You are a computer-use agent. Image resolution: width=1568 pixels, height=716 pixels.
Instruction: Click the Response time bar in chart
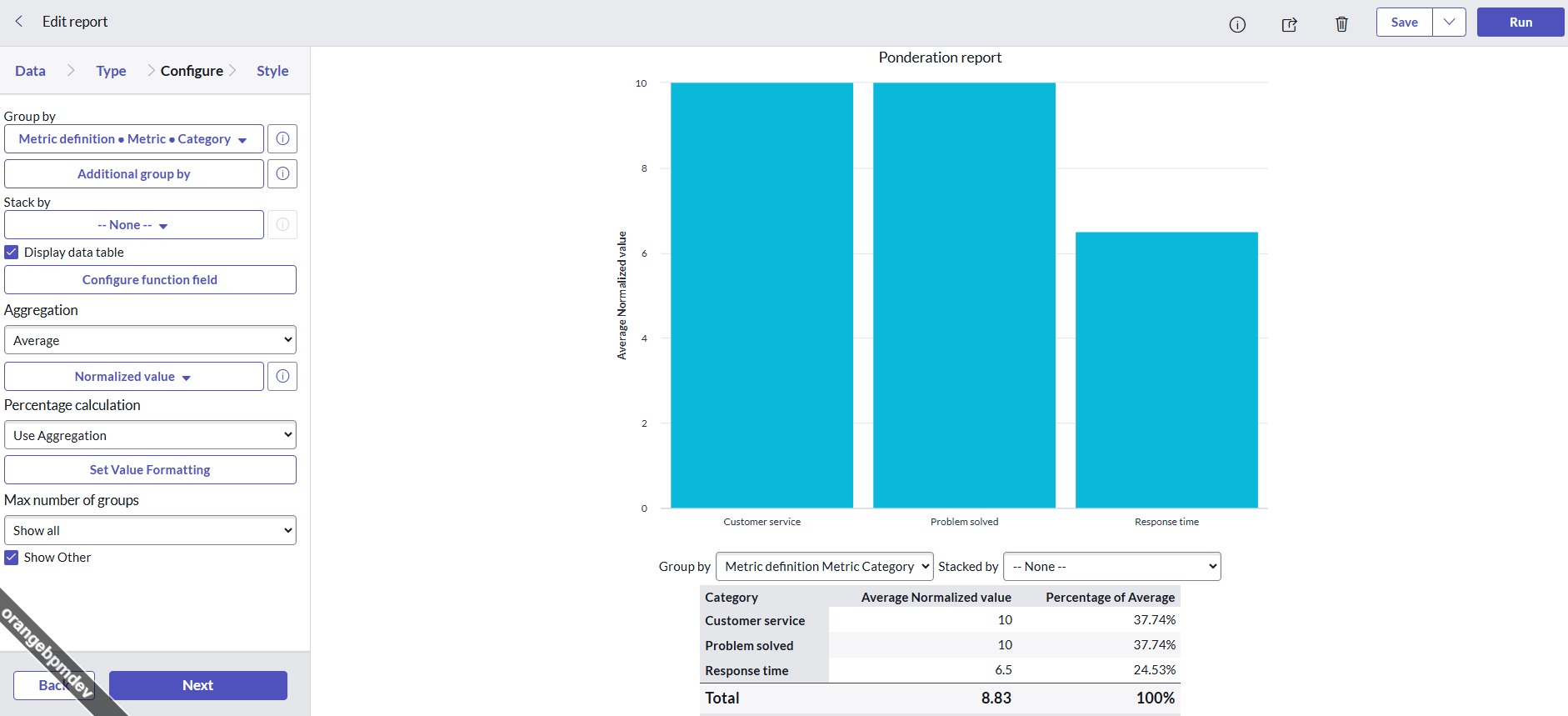[x=1166, y=370]
